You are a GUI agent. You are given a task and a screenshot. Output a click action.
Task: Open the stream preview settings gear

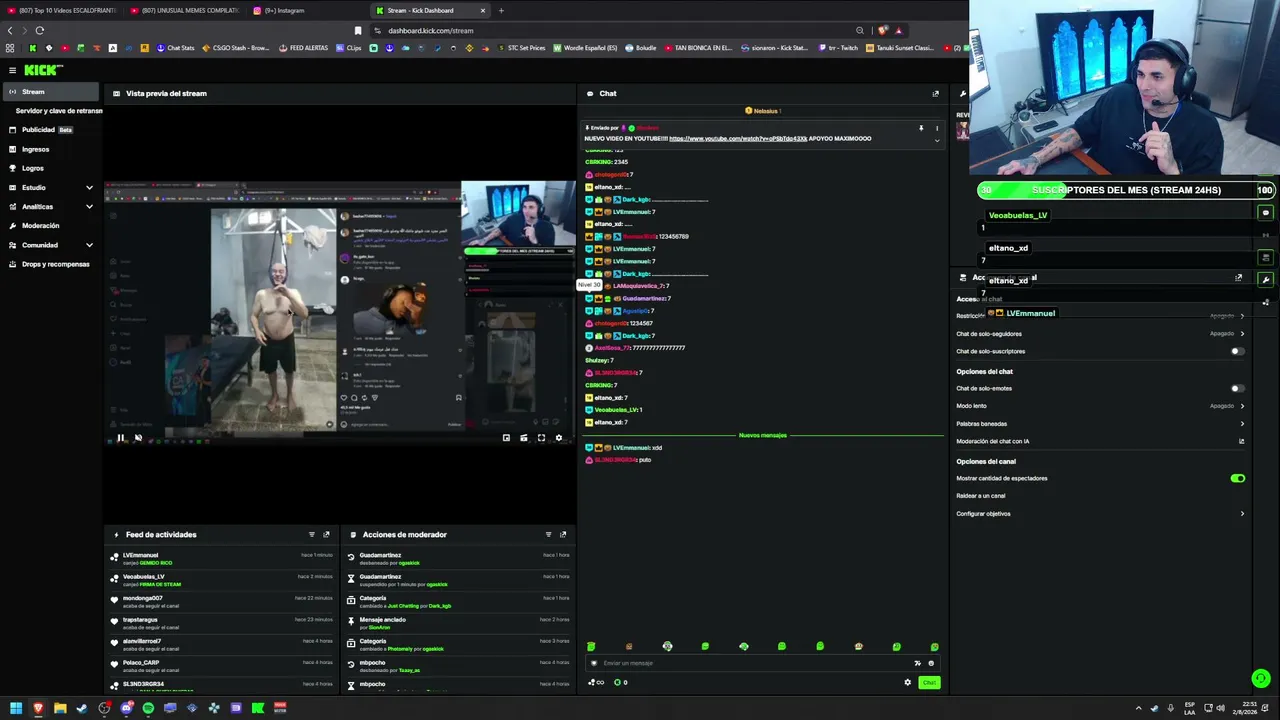point(559,437)
